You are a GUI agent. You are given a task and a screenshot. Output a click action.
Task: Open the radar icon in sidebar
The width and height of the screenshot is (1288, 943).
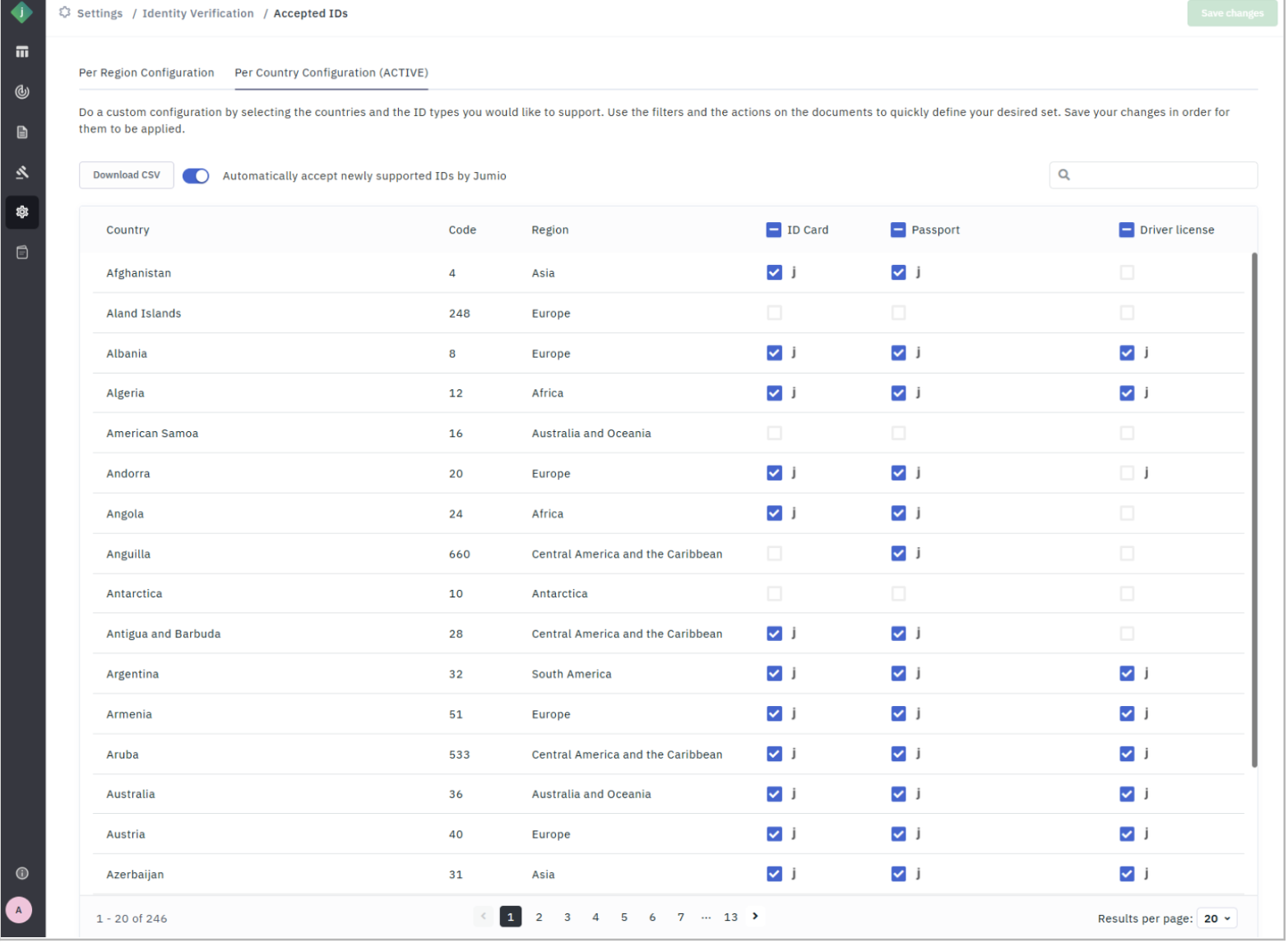coord(22,92)
